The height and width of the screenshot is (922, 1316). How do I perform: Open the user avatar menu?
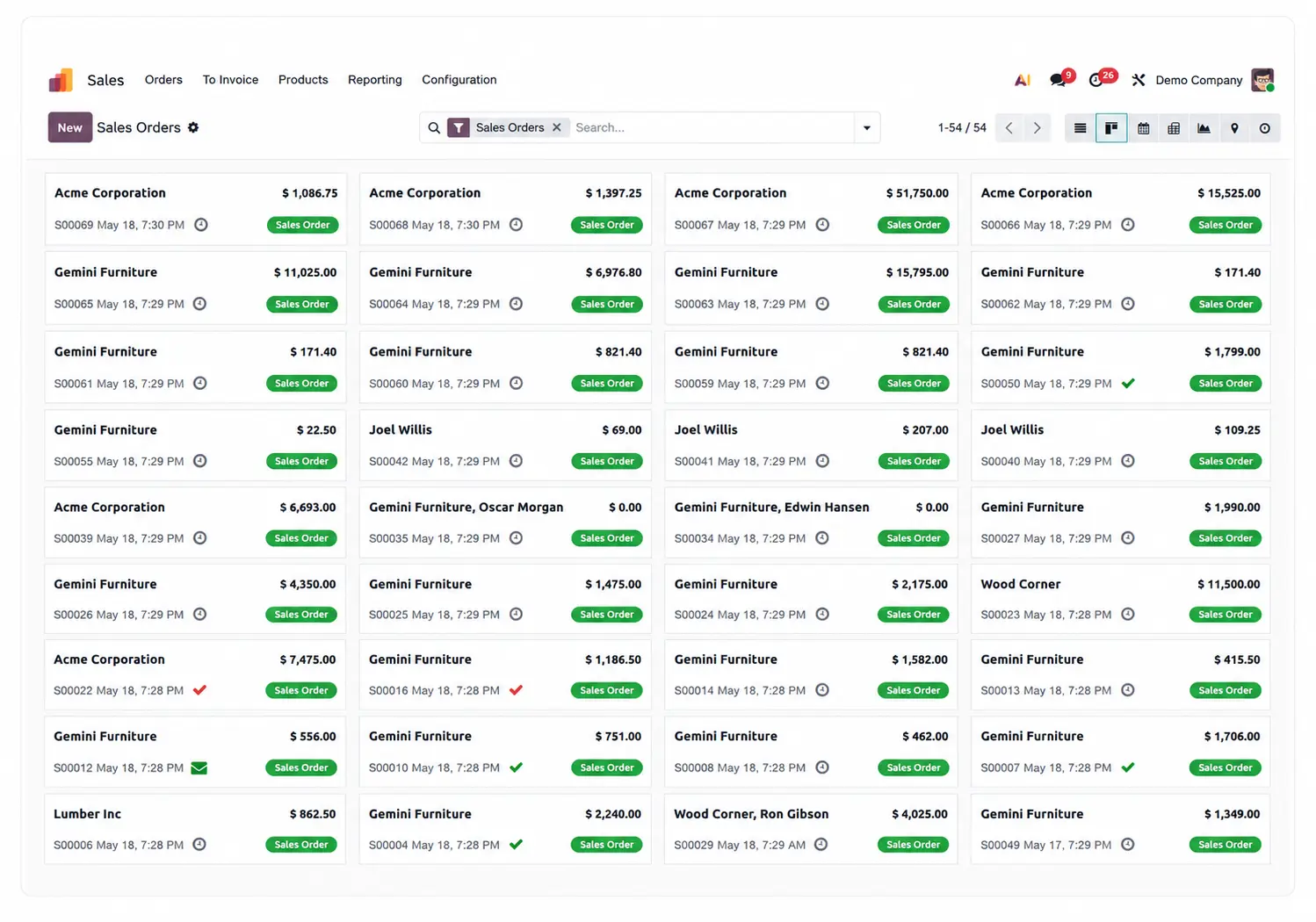click(1262, 80)
